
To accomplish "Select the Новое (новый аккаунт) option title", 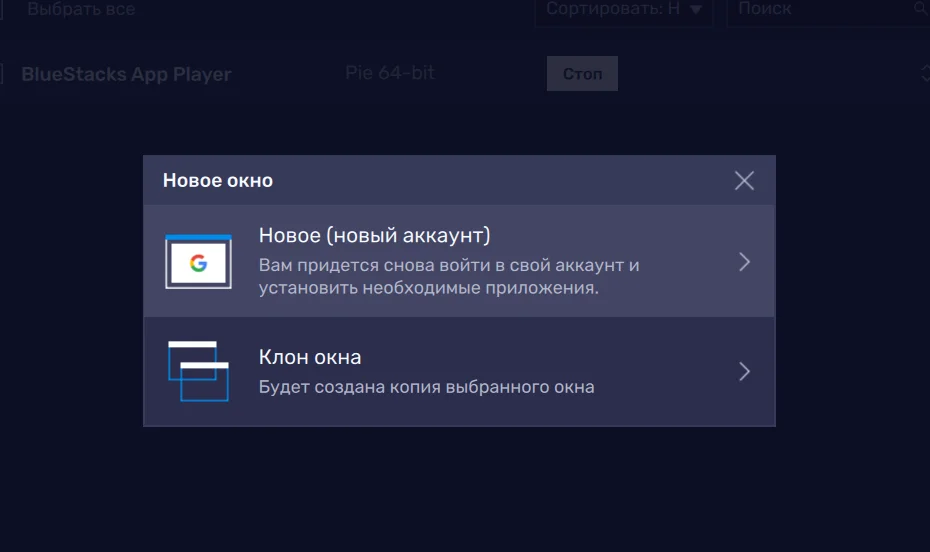I will pyautogui.click(x=374, y=236).
